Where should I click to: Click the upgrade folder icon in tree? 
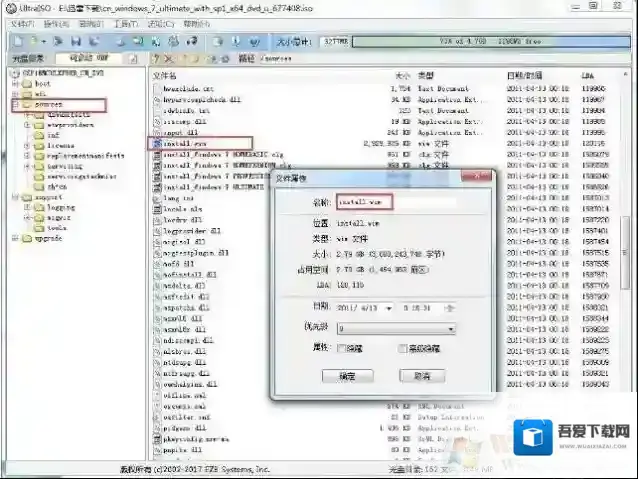[x=27, y=238]
